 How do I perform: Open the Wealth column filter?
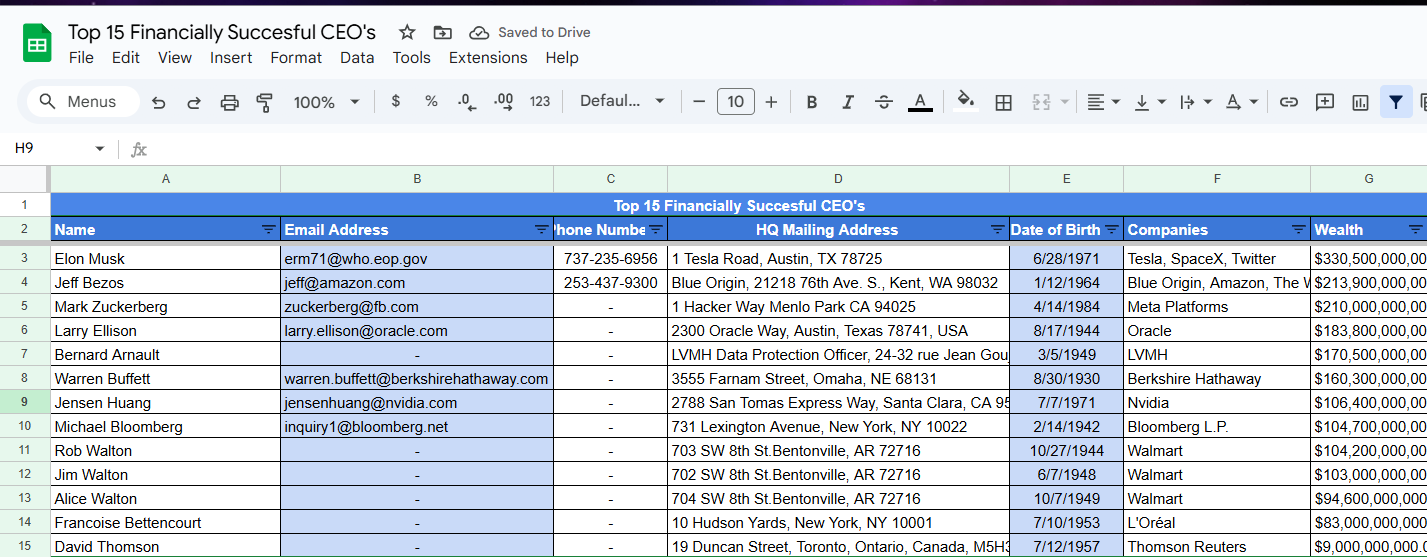tap(1415, 230)
